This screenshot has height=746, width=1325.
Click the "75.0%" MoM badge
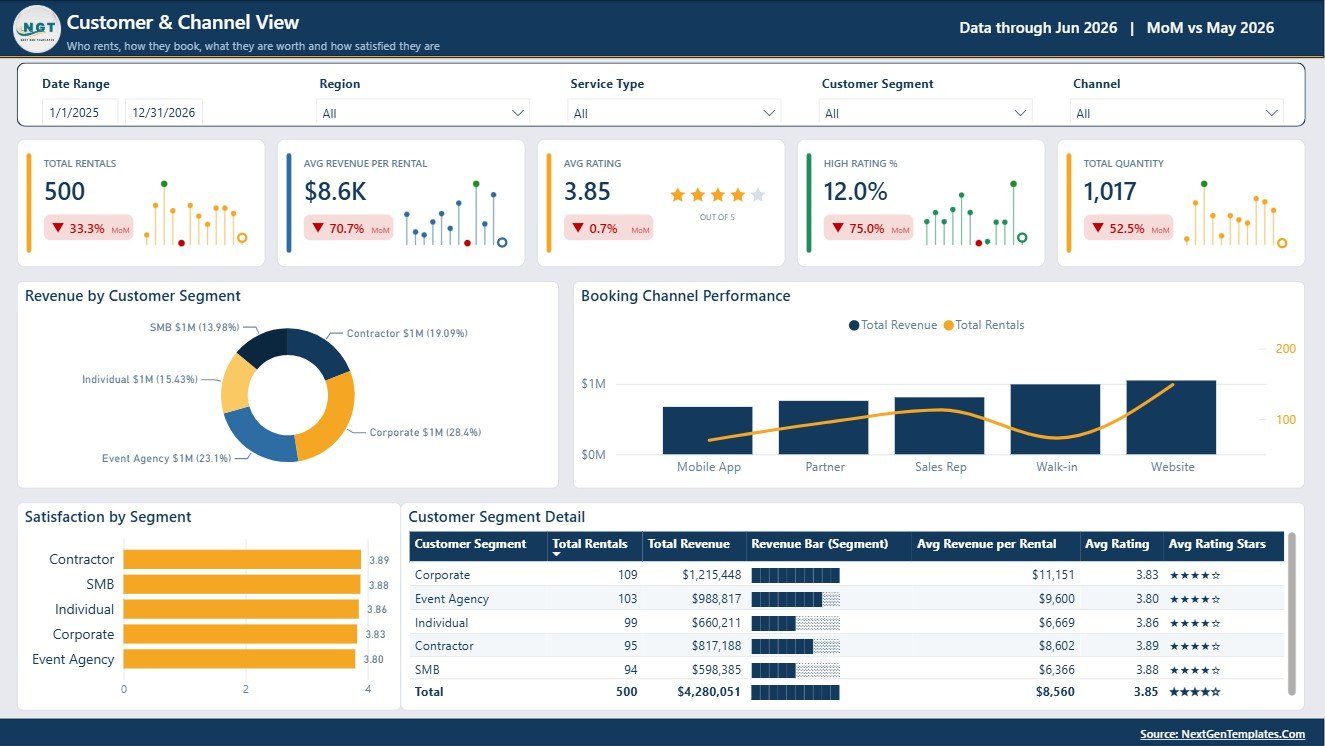click(868, 228)
